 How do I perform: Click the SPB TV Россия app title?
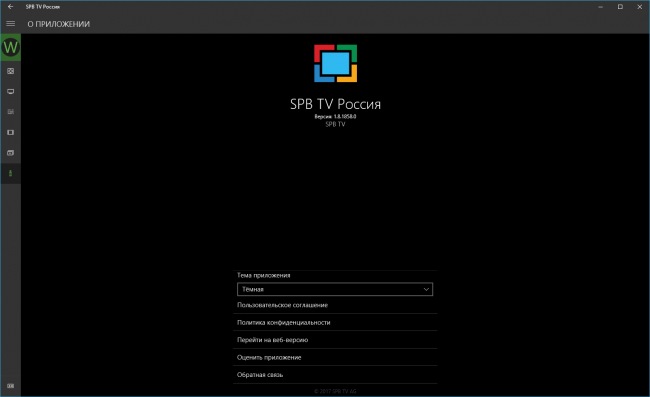tap(335, 104)
